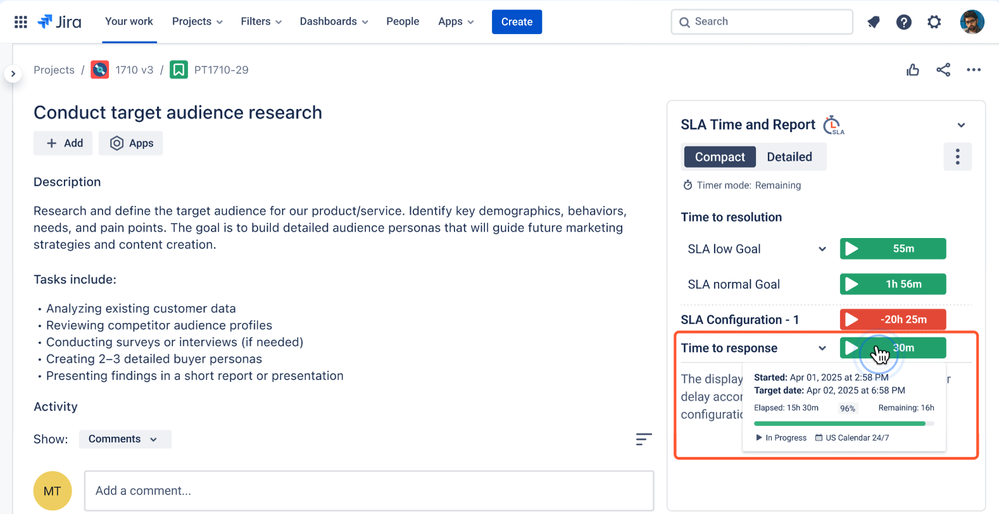Viewport: 999px width, 514px height.
Task: Click the Creating 2–3 detailed buyer personas bullet
Action: pyautogui.click(x=154, y=359)
